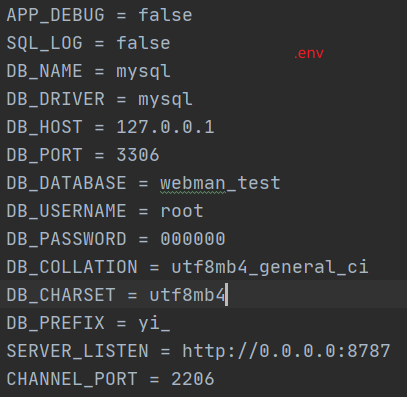Image resolution: width=407 pixels, height=397 pixels.
Task: Click the 3306 port value
Action: (x=138, y=155)
